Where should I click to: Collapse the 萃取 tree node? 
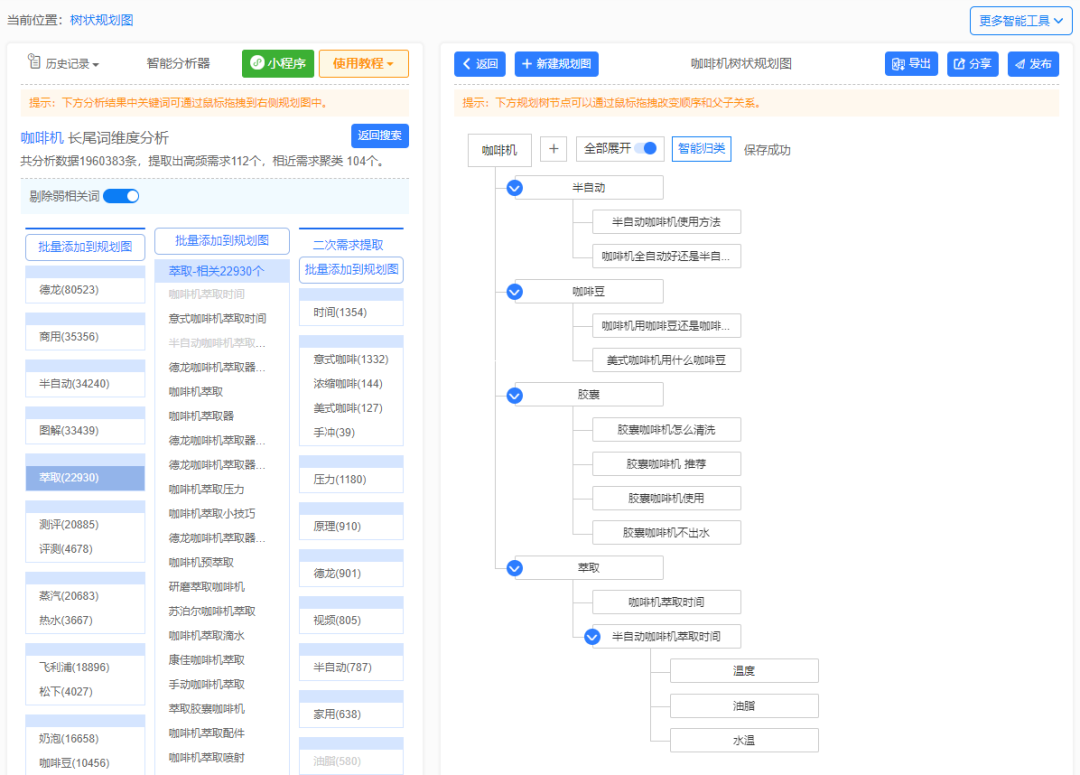click(515, 568)
